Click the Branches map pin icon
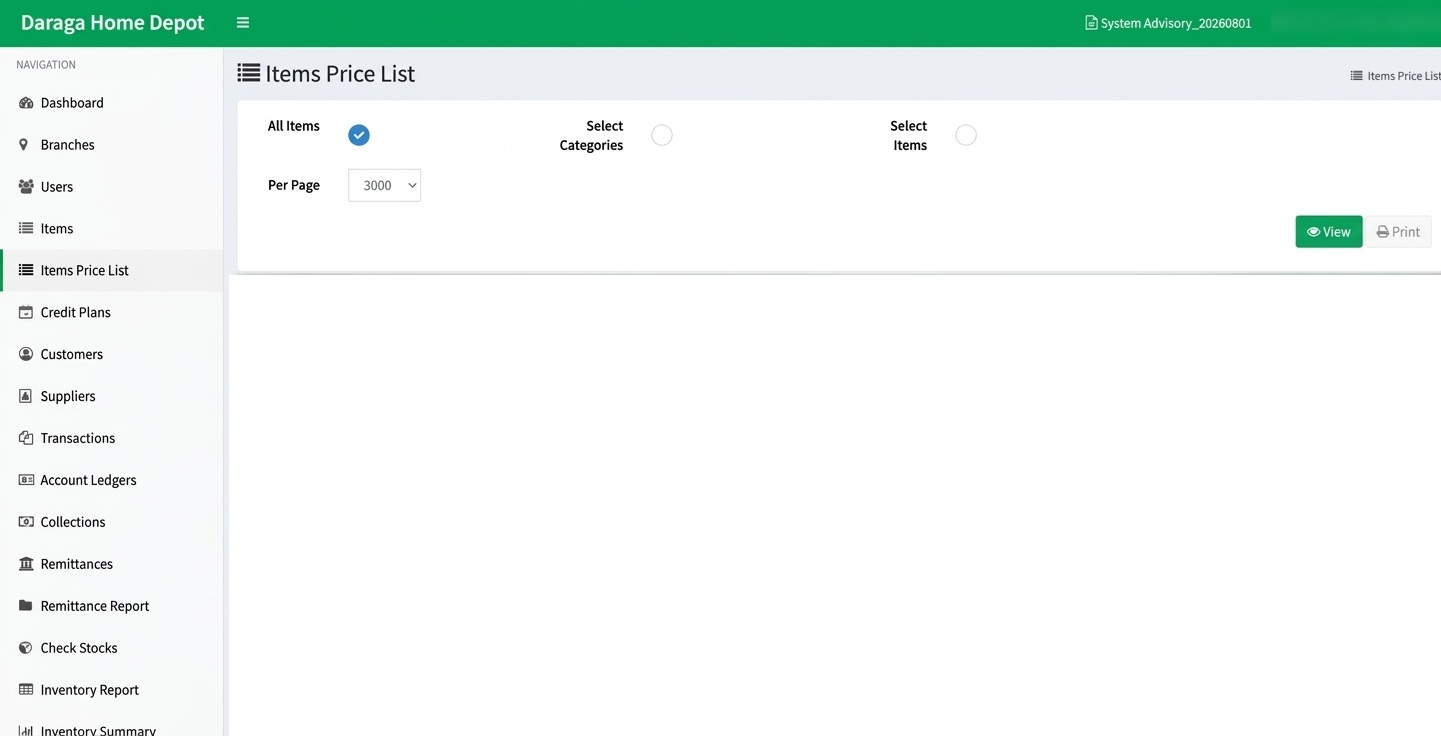1441x736 pixels. click(x=24, y=145)
